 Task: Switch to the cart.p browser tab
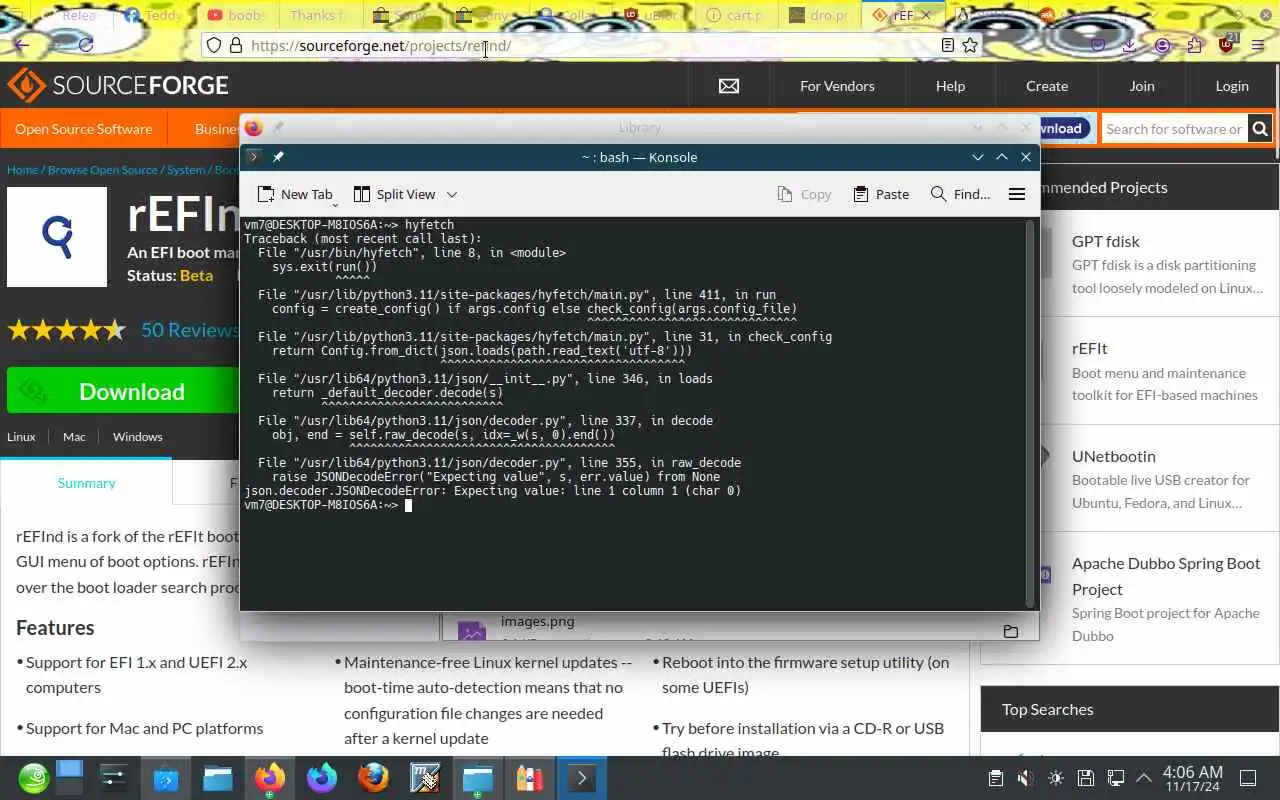[x=734, y=15]
